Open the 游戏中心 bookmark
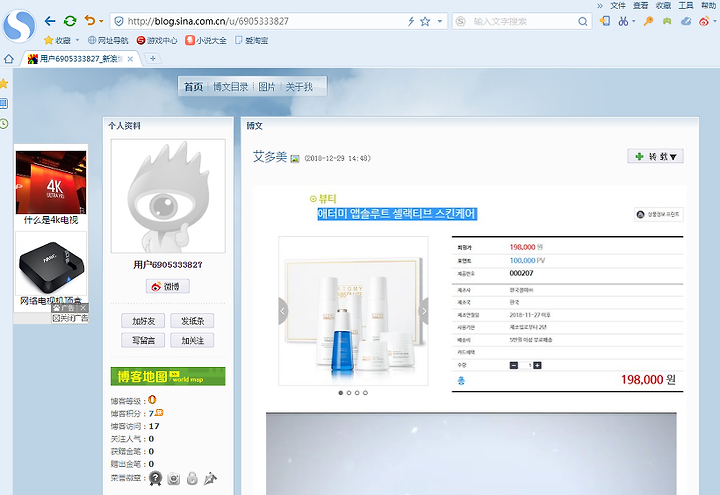The width and height of the screenshot is (720, 495). click(x=157, y=40)
